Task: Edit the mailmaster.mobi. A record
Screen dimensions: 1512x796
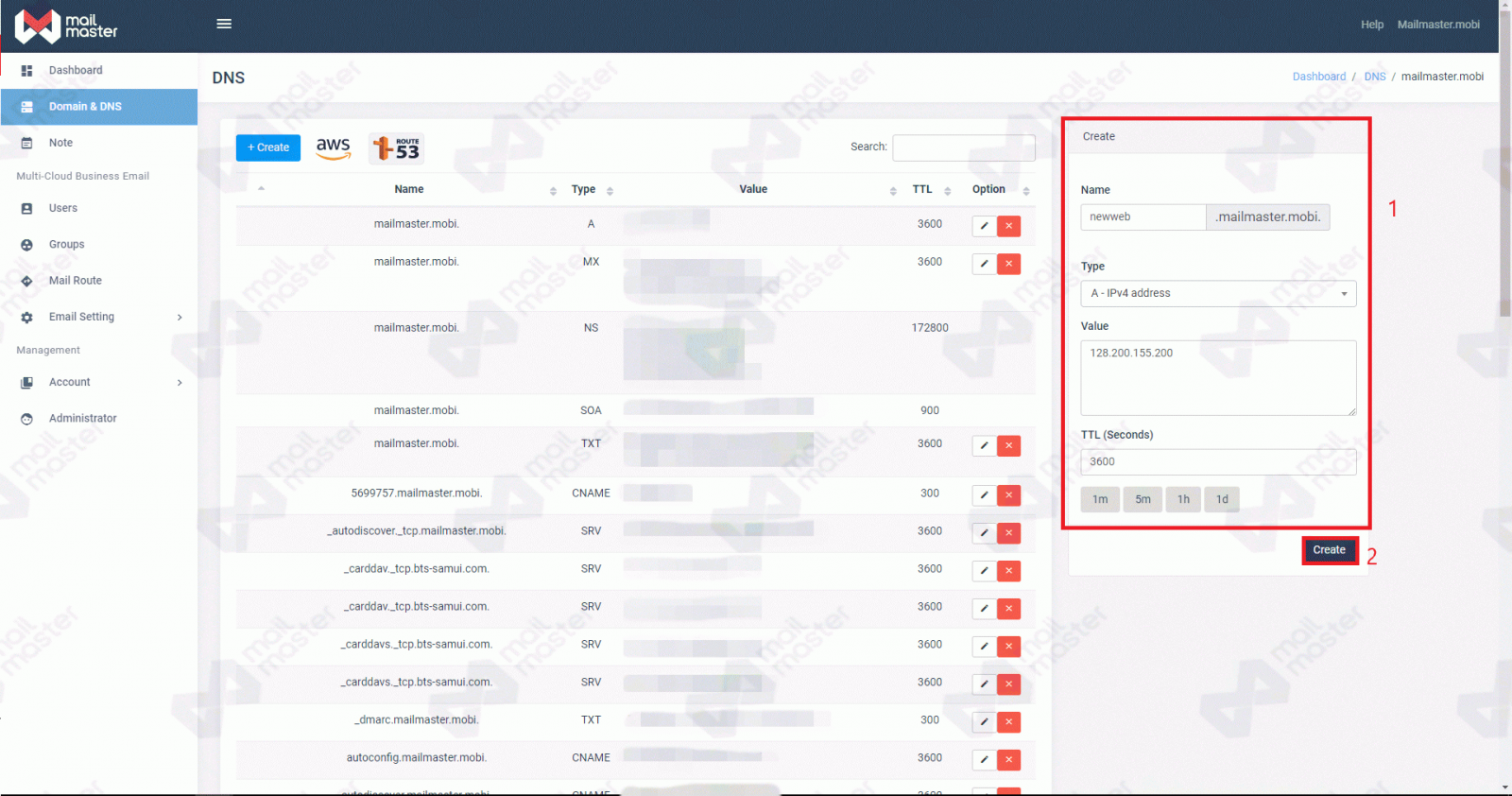Action: [984, 226]
